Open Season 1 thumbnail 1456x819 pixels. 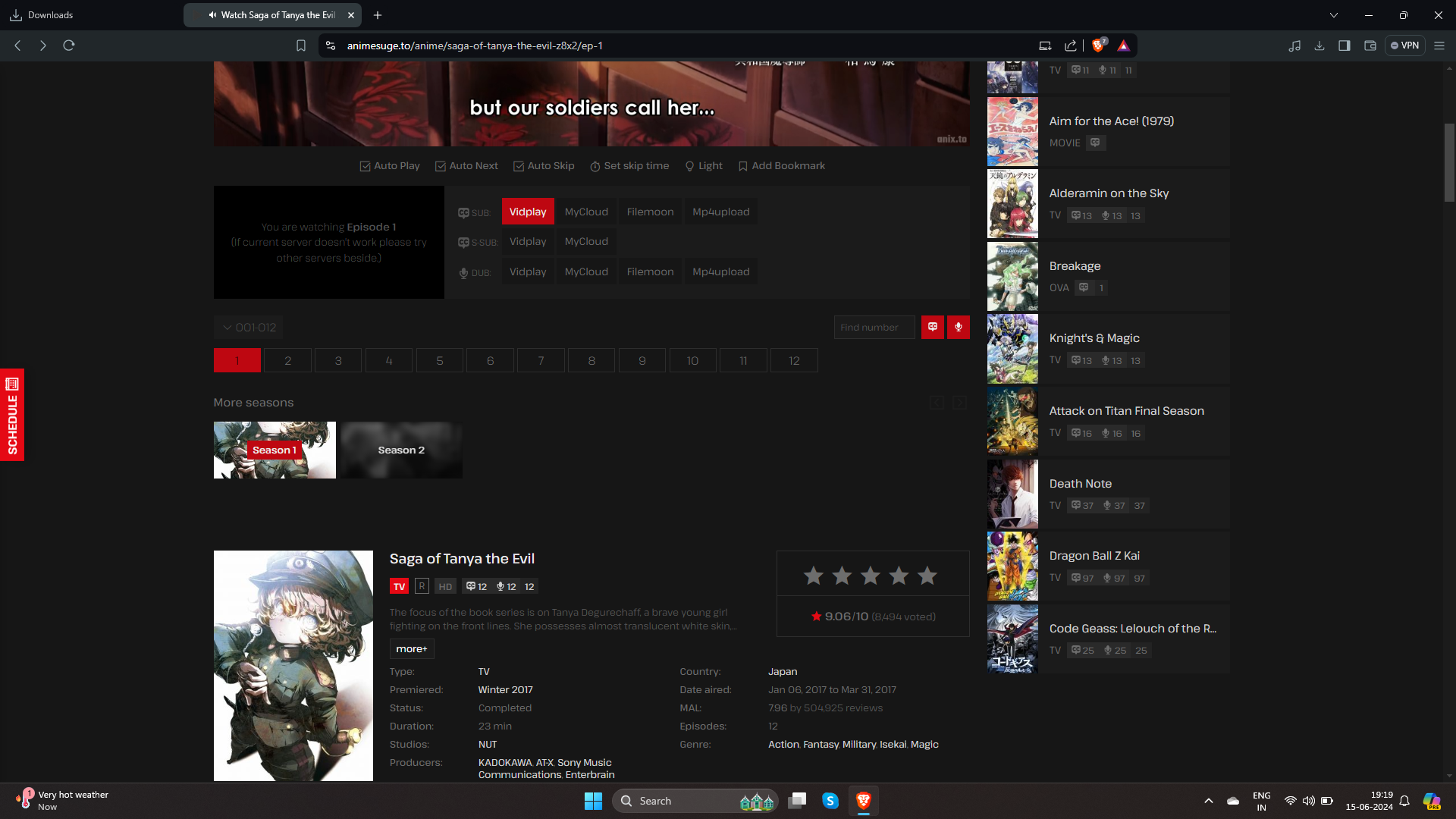click(275, 450)
